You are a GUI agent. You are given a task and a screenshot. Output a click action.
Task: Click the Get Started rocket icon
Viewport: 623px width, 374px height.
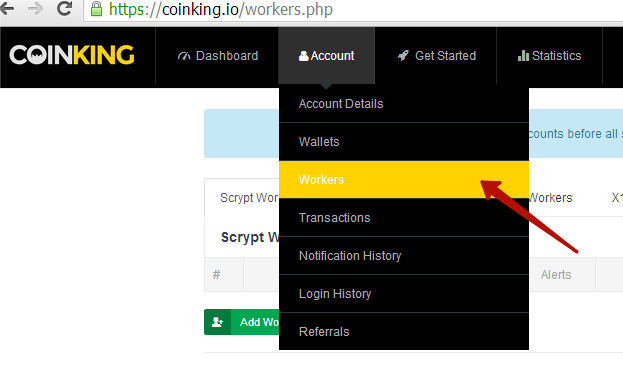(403, 56)
